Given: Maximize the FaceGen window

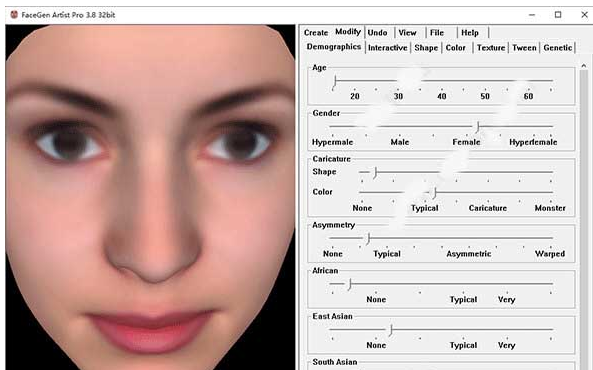Looking at the screenshot, I should pyautogui.click(x=558, y=15).
